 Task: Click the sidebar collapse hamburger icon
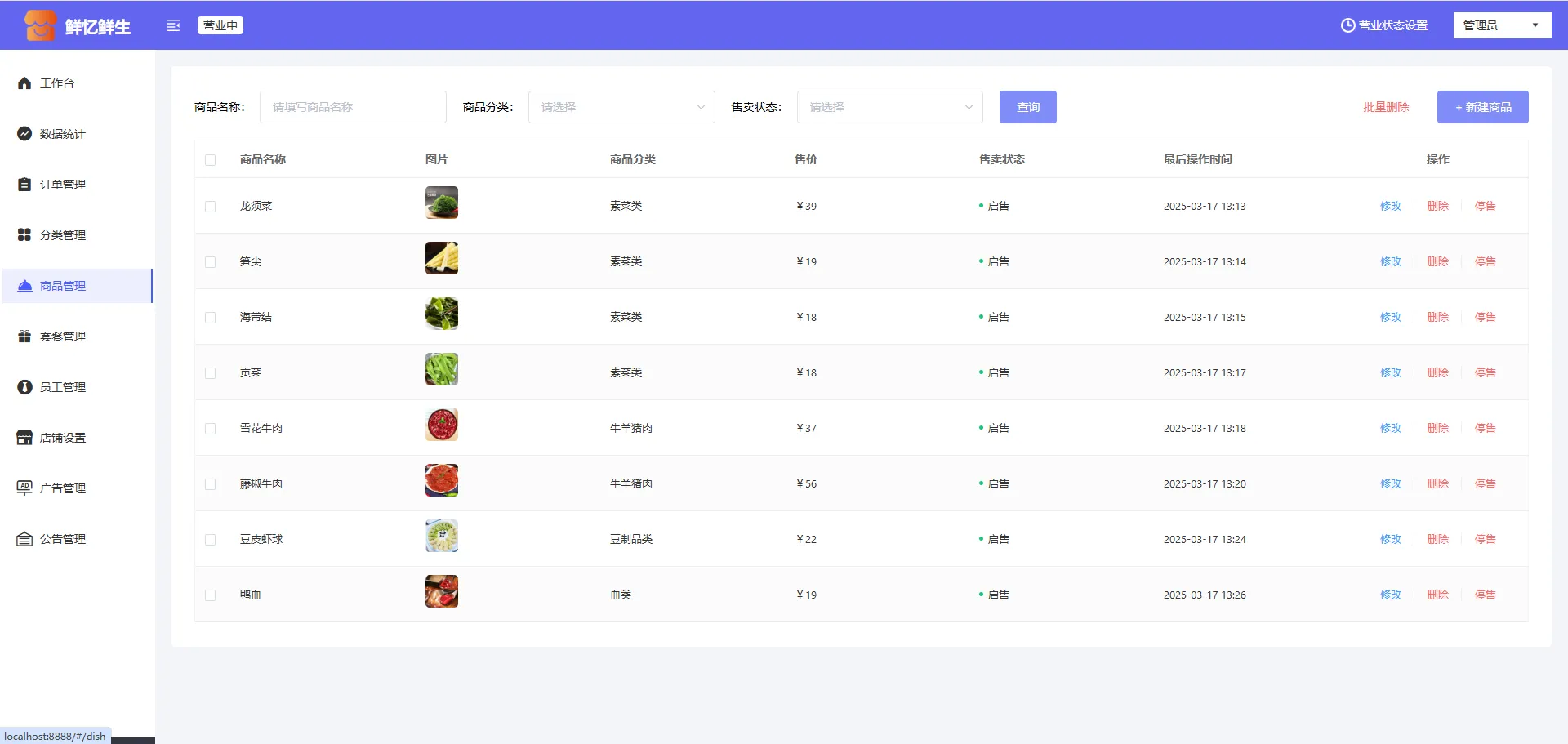pos(173,25)
